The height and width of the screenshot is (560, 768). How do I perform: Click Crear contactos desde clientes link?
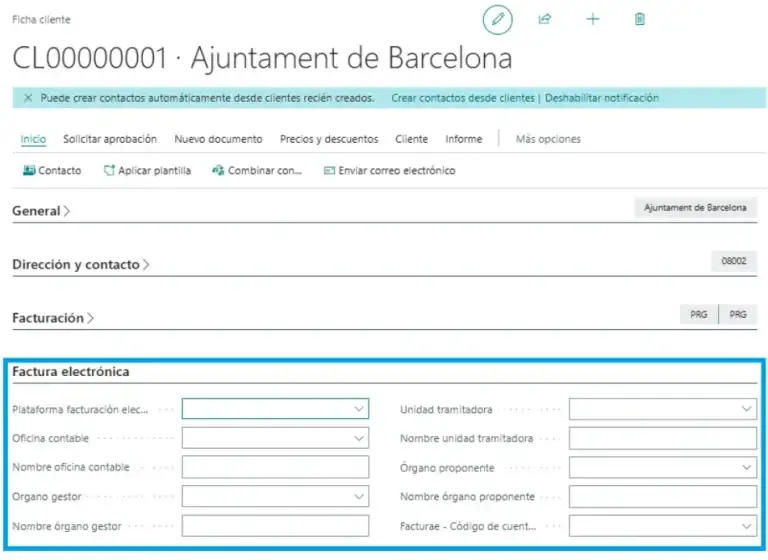[463, 98]
